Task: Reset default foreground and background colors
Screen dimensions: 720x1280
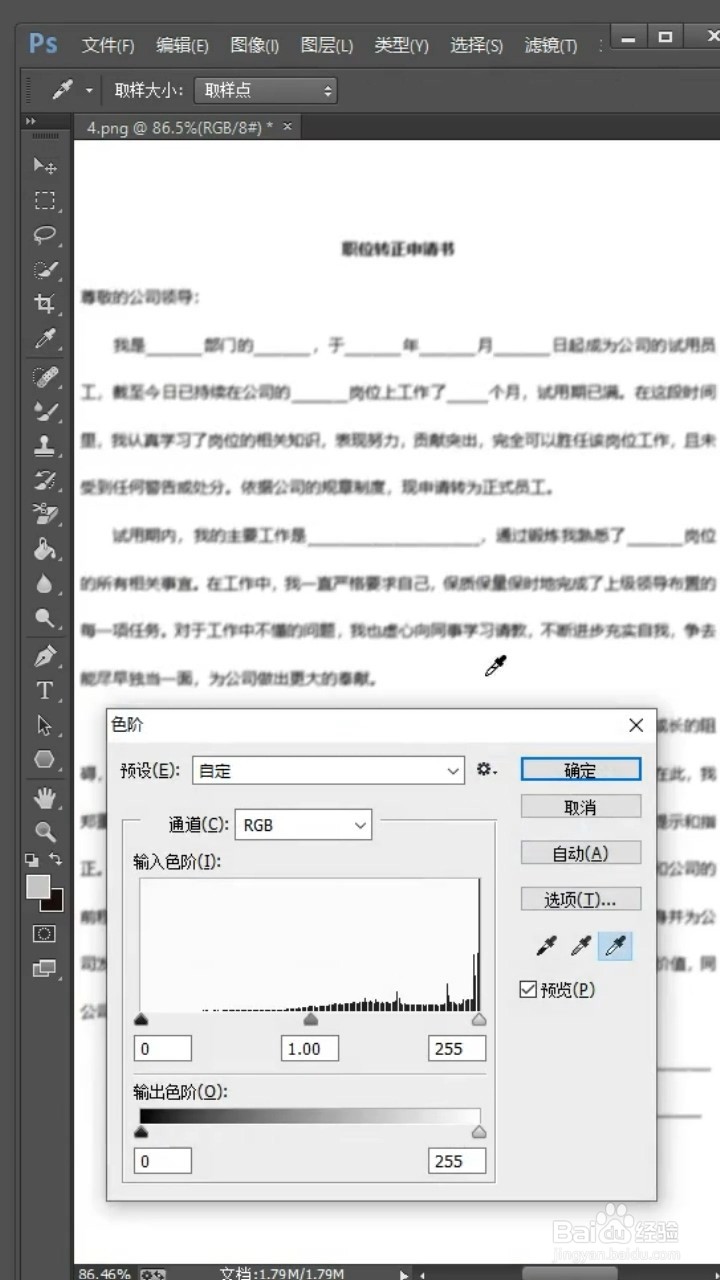Action: 32,859
